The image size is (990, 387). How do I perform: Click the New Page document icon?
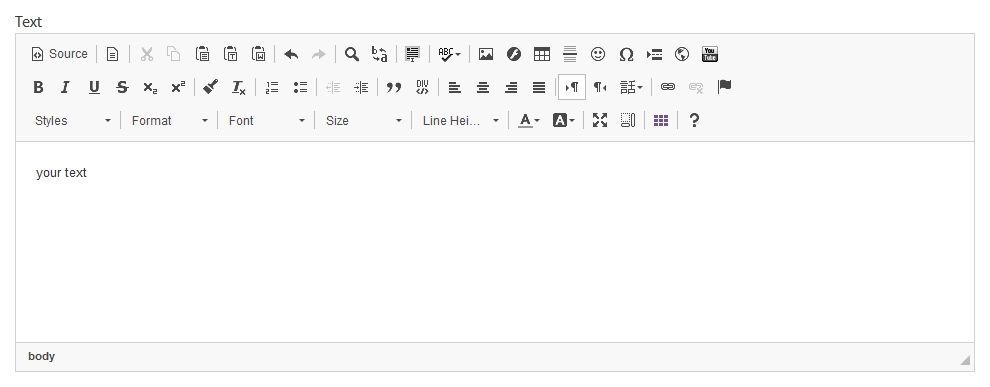pos(112,54)
